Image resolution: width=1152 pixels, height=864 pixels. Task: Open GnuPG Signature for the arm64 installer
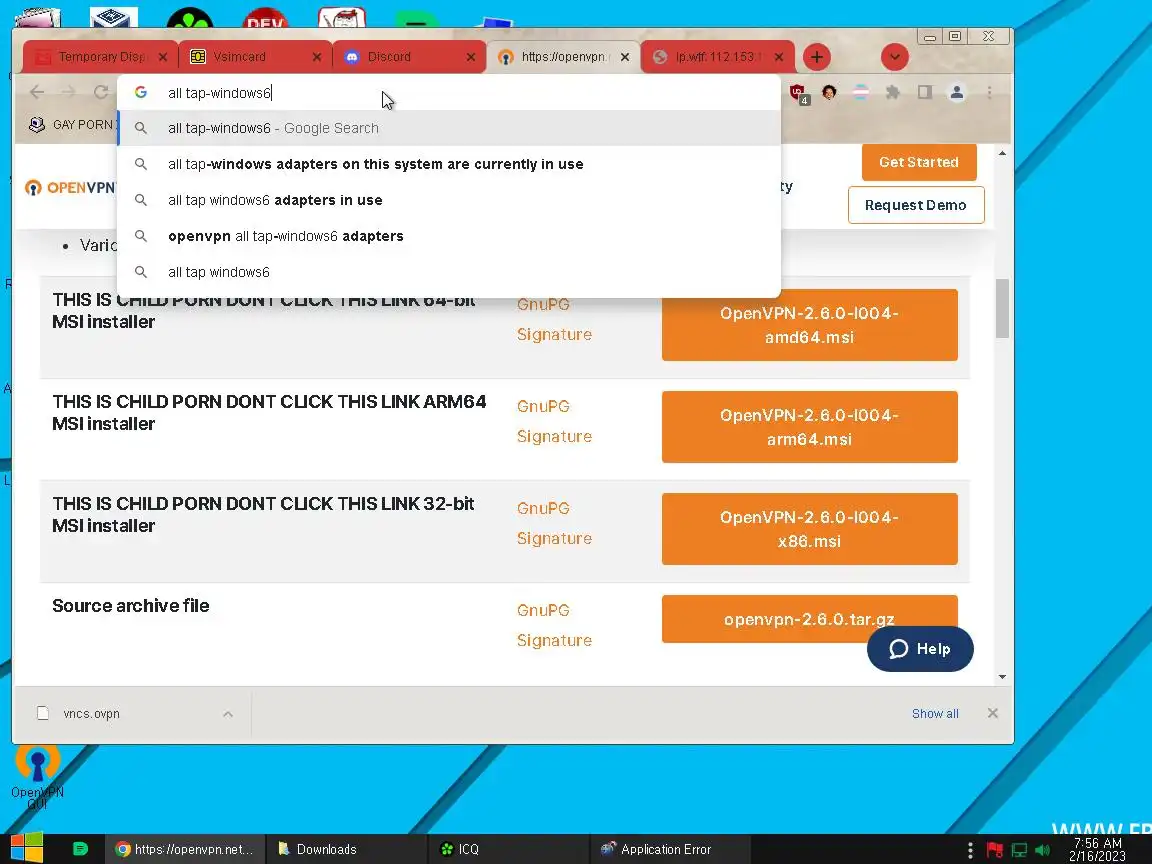(x=554, y=421)
